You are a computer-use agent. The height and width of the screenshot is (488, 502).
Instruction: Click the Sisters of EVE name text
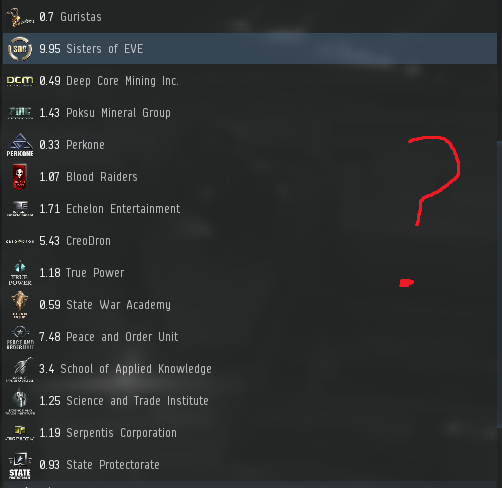pos(105,49)
